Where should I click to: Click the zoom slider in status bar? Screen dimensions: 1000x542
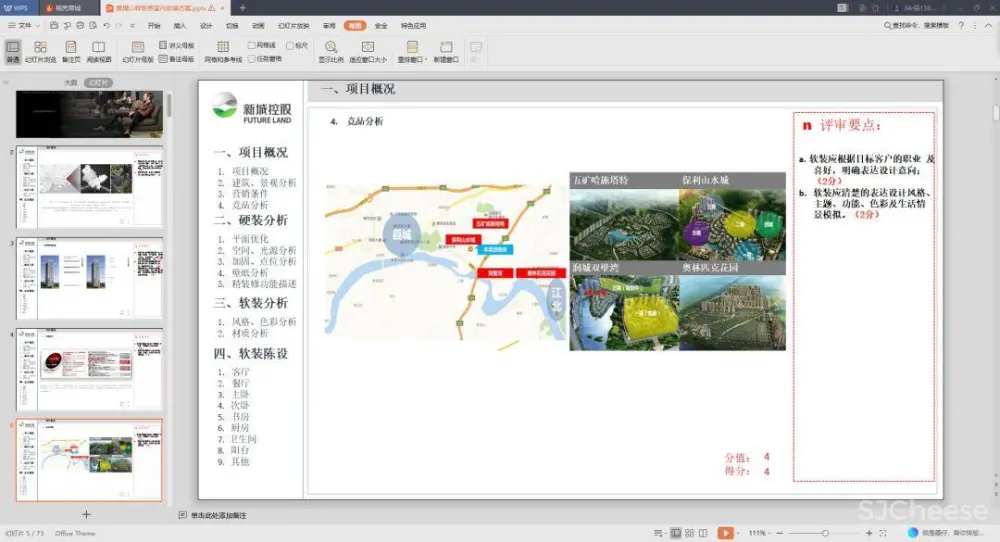click(x=824, y=533)
